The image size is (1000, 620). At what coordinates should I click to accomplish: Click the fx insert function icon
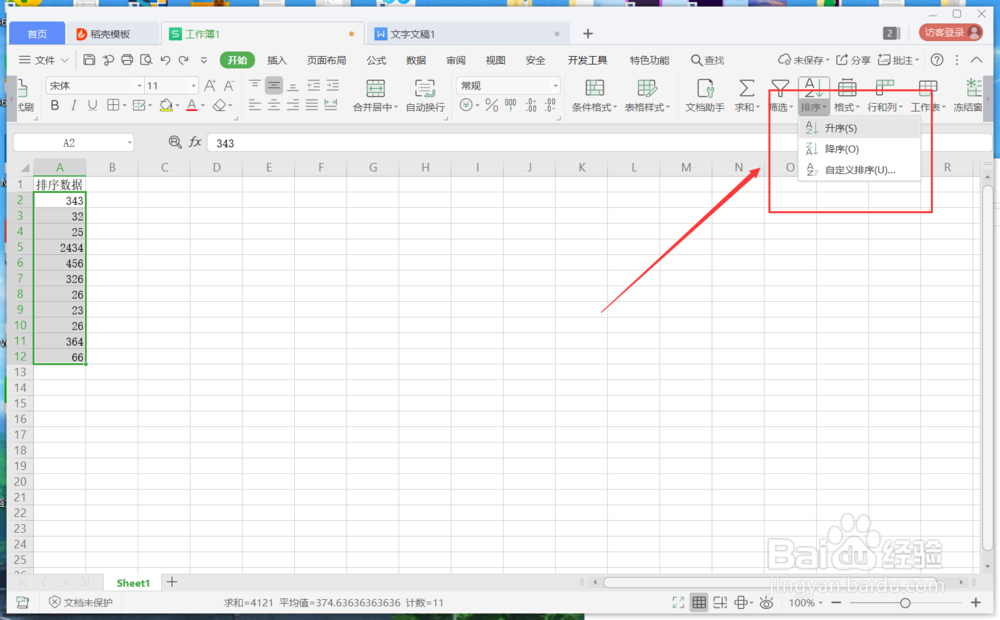pyautogui.click(x=195, y=142)
